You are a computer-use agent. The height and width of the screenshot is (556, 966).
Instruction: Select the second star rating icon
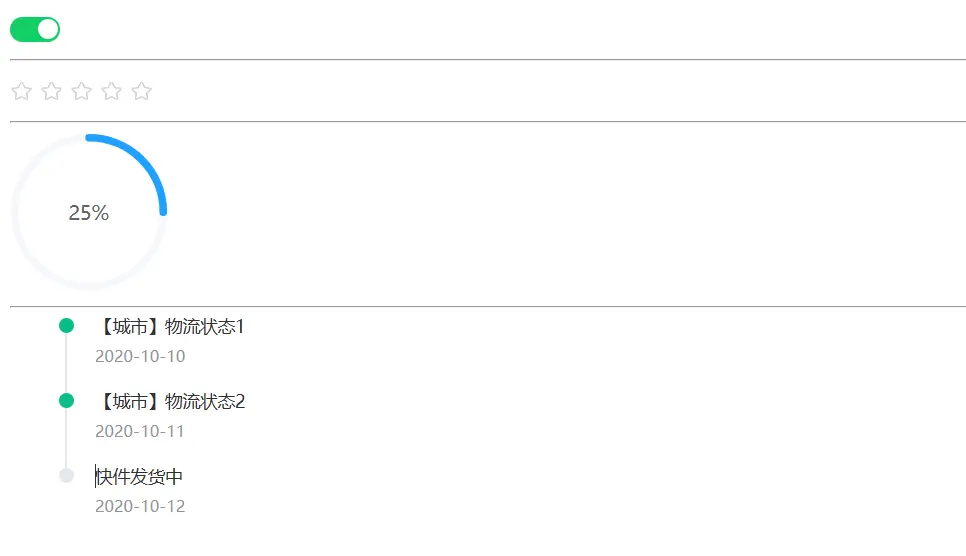pyautogui.click(x=52, y=91)
